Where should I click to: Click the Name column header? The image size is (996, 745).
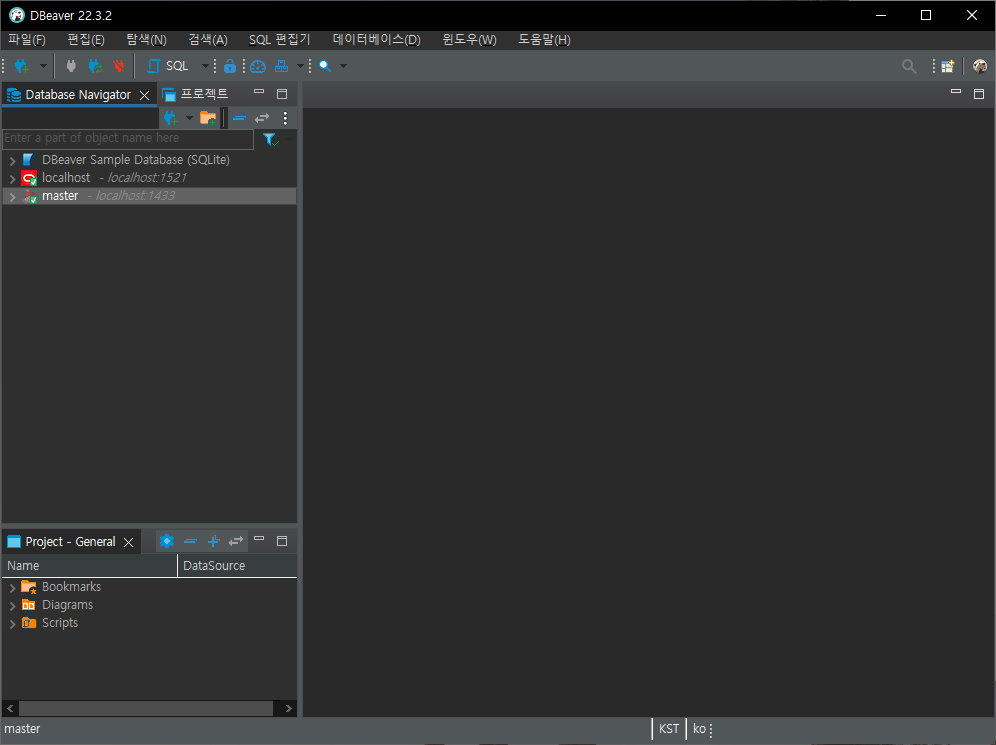point(89,566)
